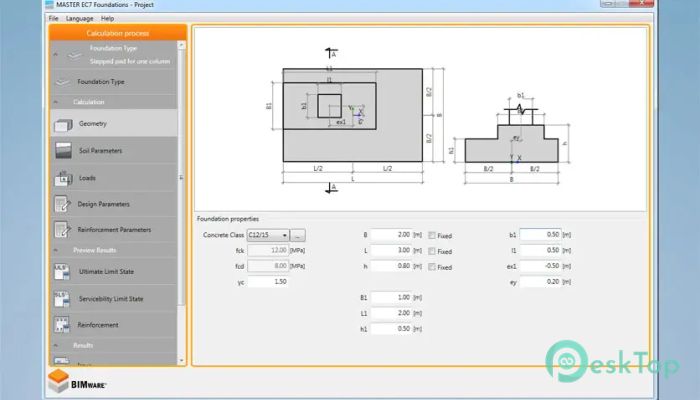
Task: Click stepped pad foundation header icon
Action: pyautogui.click(x=75, y=55)
